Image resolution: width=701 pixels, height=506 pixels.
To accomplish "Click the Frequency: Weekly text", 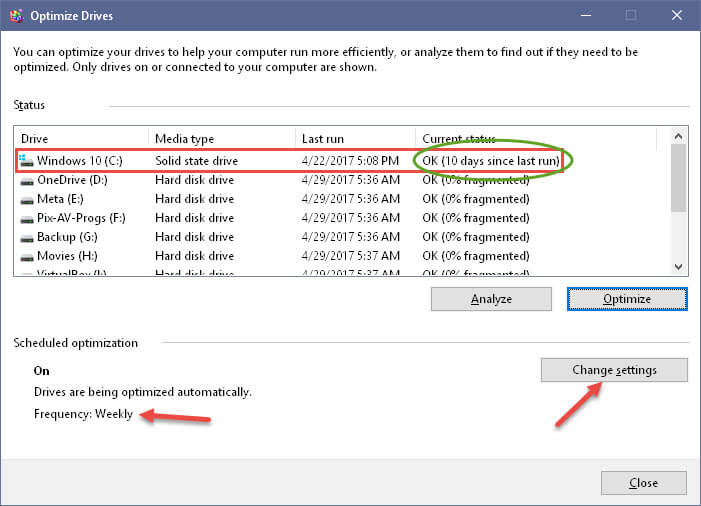I will (x=83, y=414).
